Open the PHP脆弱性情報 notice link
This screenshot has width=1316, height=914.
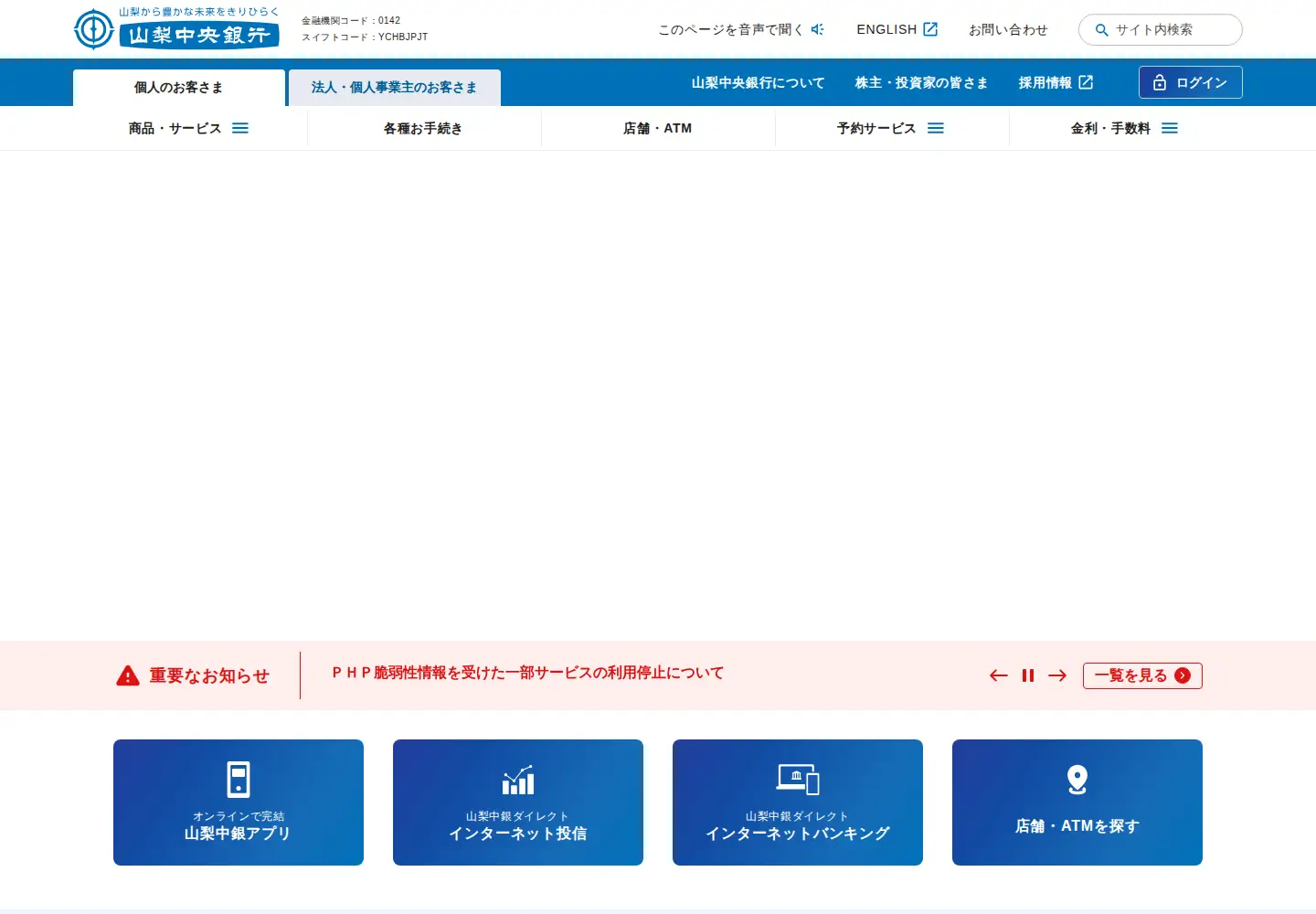pos(527,673)
